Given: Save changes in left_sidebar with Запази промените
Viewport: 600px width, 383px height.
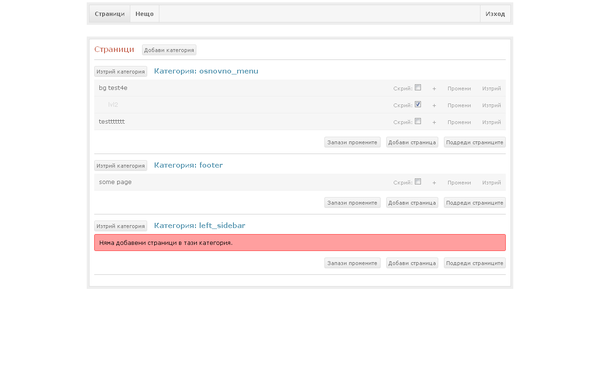Looking at the screenshot, I should click(x=352, y=263).
